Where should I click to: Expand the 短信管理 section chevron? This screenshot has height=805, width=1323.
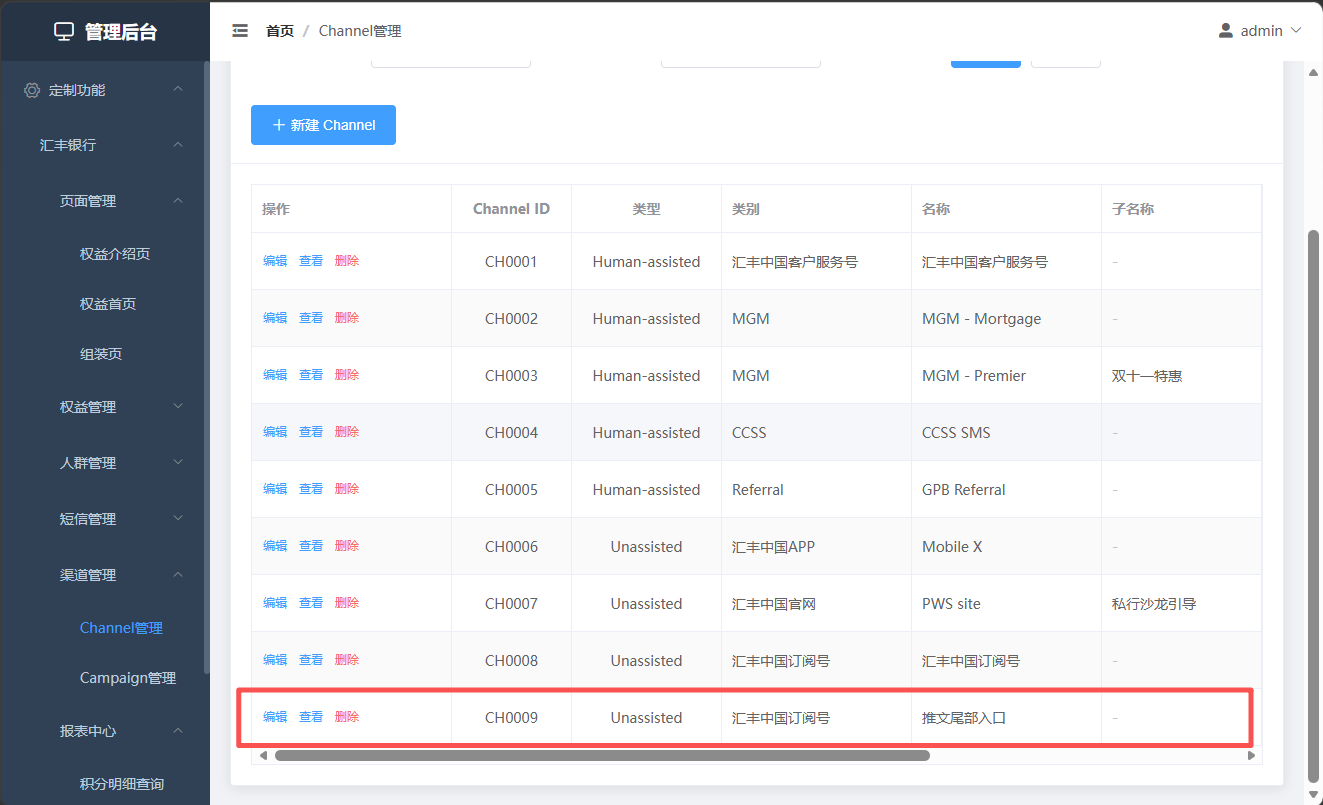click(x=178, y=519)
